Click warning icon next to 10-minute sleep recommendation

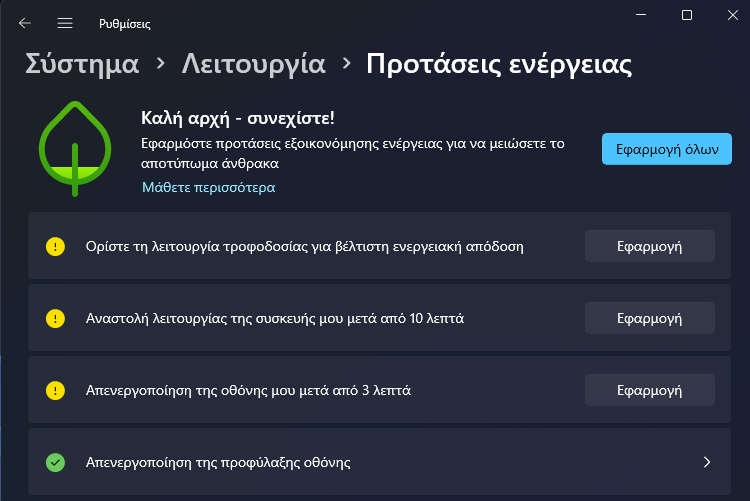coord(55,318)
